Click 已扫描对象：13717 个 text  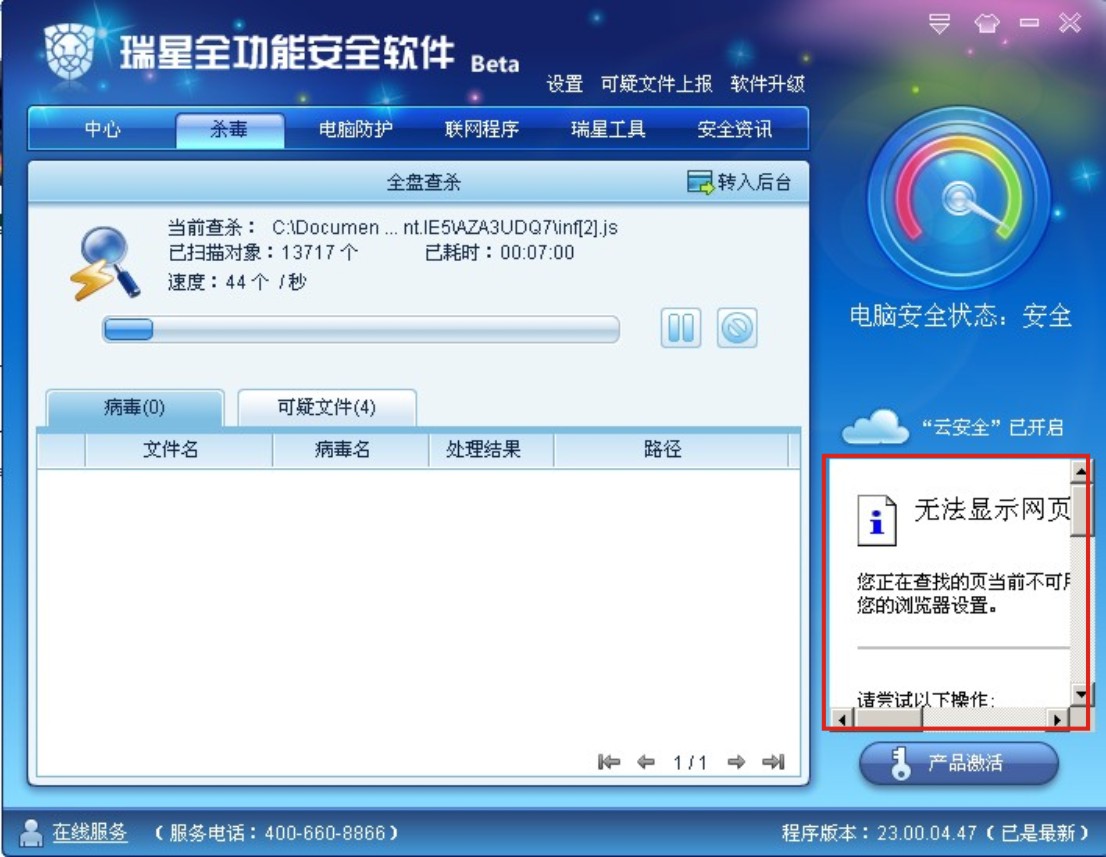[x=263, y=253]
